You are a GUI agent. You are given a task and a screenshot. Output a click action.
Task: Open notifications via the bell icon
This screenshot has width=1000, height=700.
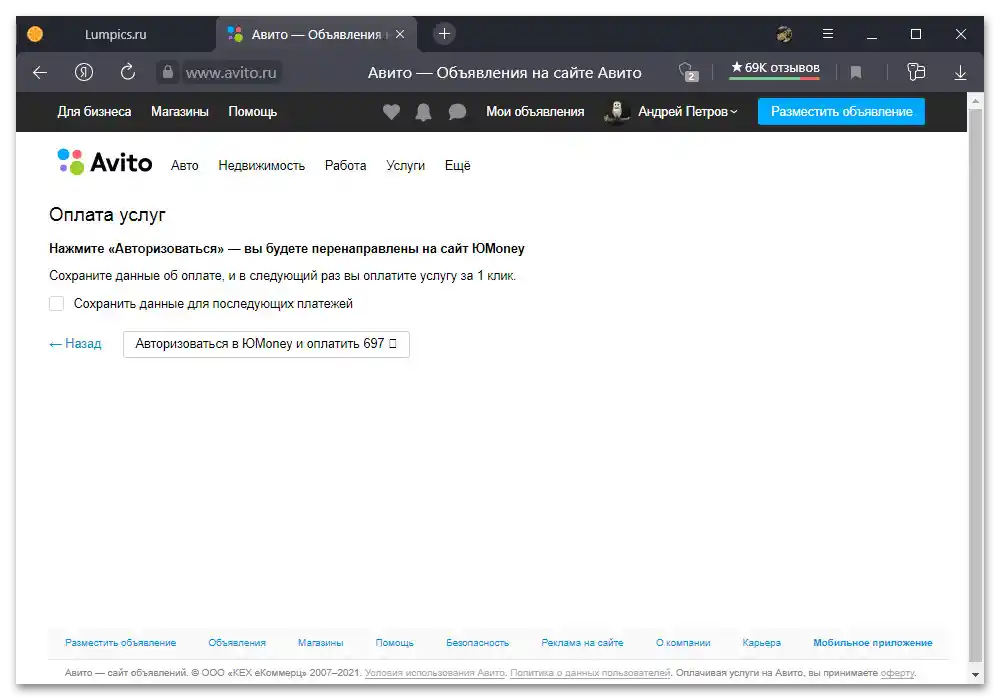pos(423,112)
